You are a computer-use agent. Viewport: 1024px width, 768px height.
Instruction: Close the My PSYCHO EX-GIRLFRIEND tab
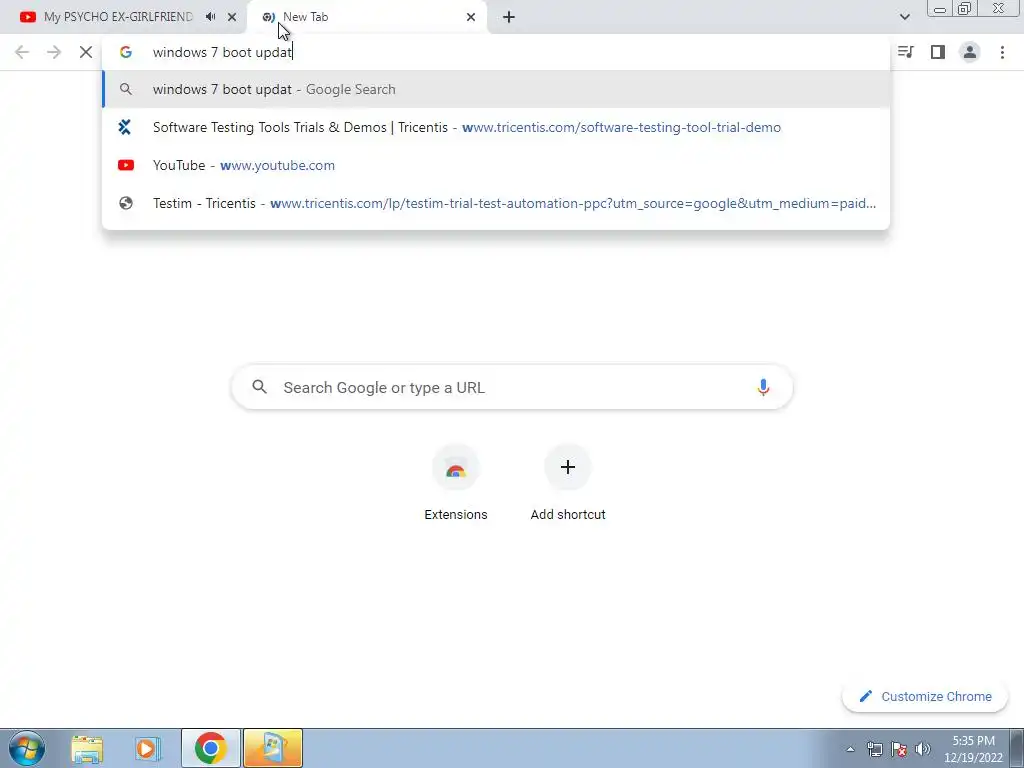[x=232, y=17]
